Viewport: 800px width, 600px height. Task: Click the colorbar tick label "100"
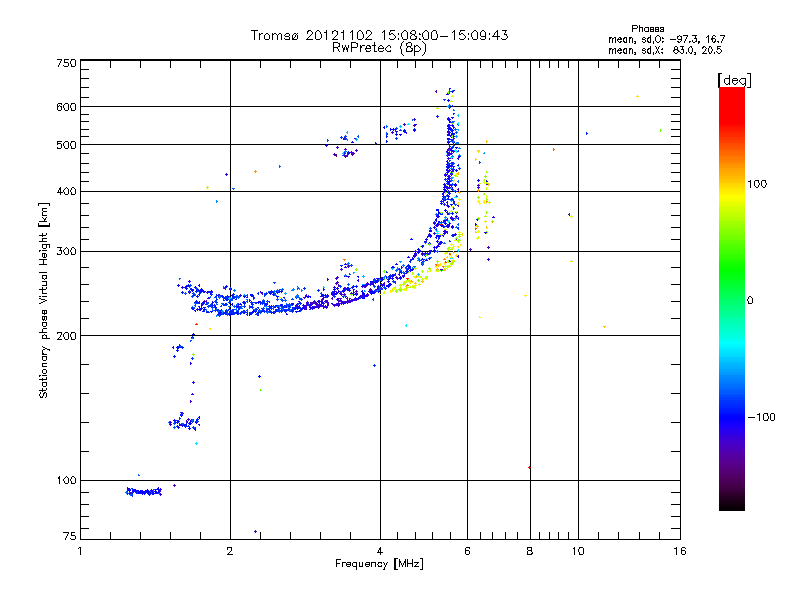pyautogui.click(x=757, y=184)
